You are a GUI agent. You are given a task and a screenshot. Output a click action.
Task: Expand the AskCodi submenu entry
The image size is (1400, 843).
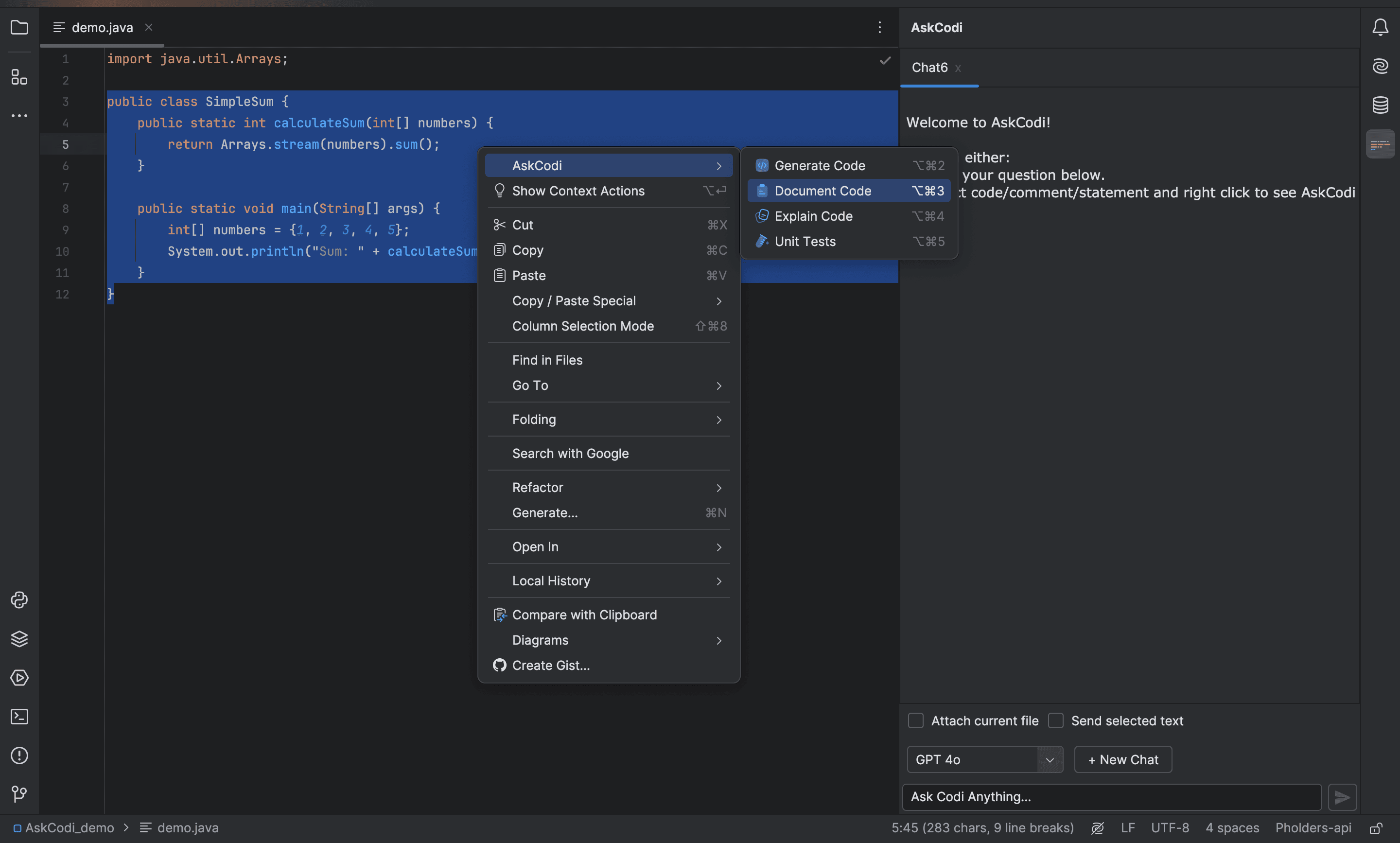pyautogui.click(x=609, y=165)
